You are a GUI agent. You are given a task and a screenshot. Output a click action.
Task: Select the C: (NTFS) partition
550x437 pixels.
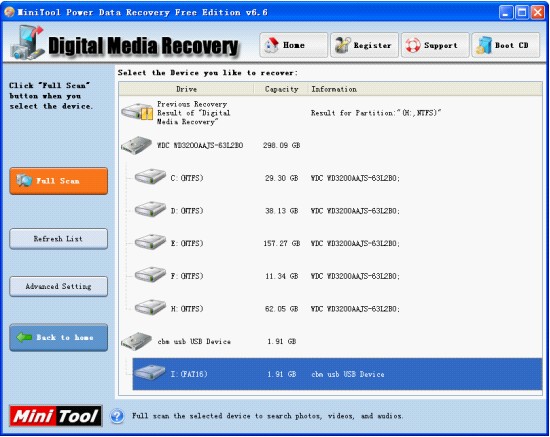(337, 178)
